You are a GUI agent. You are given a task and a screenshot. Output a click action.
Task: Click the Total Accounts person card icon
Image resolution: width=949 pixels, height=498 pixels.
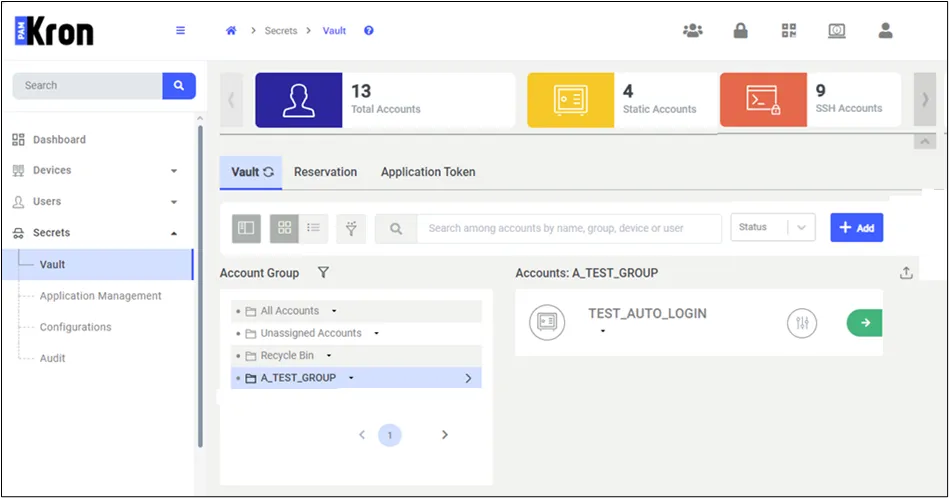coord(299,100)
